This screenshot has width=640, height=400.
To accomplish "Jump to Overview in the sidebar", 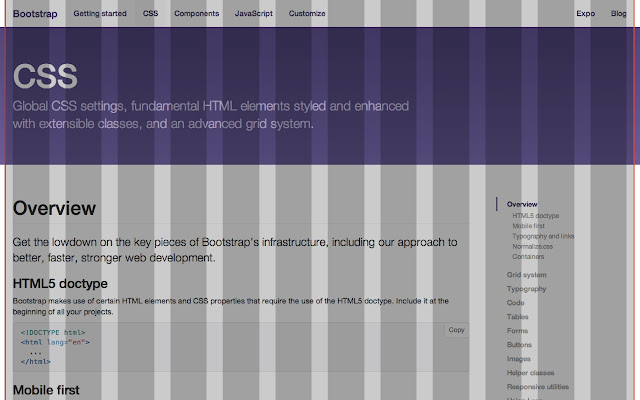I will coord(522,204).
